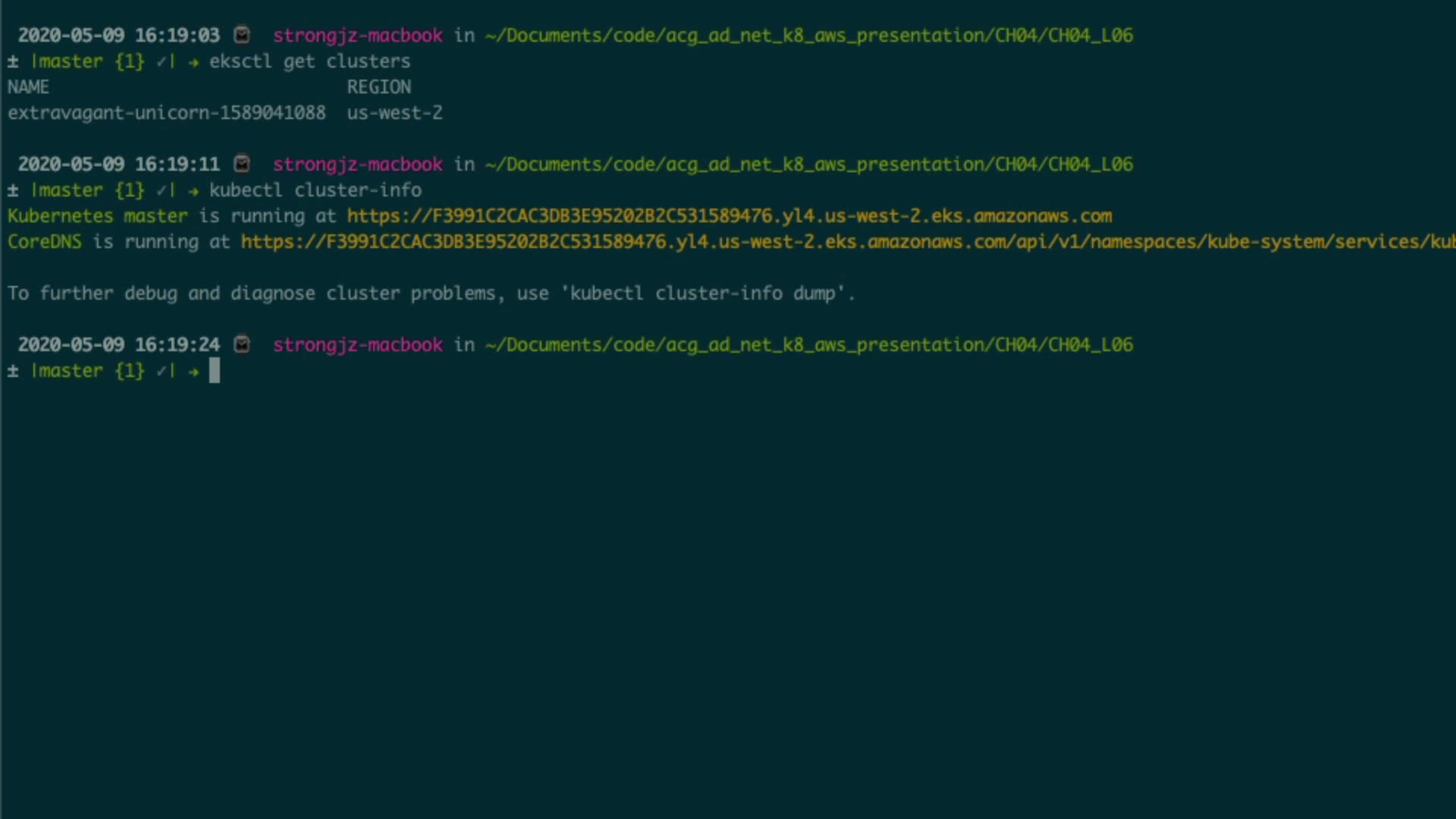Click the plus-minus git symbol on last prompt
Image resolution: width=1456 pixels, height=819 pixels.
click(13, 371)
